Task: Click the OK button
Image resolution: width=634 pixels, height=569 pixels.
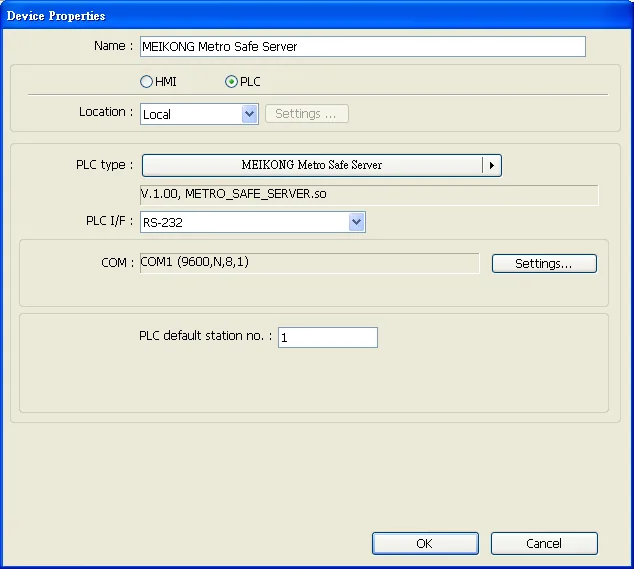Action: (x=425, y=544)
